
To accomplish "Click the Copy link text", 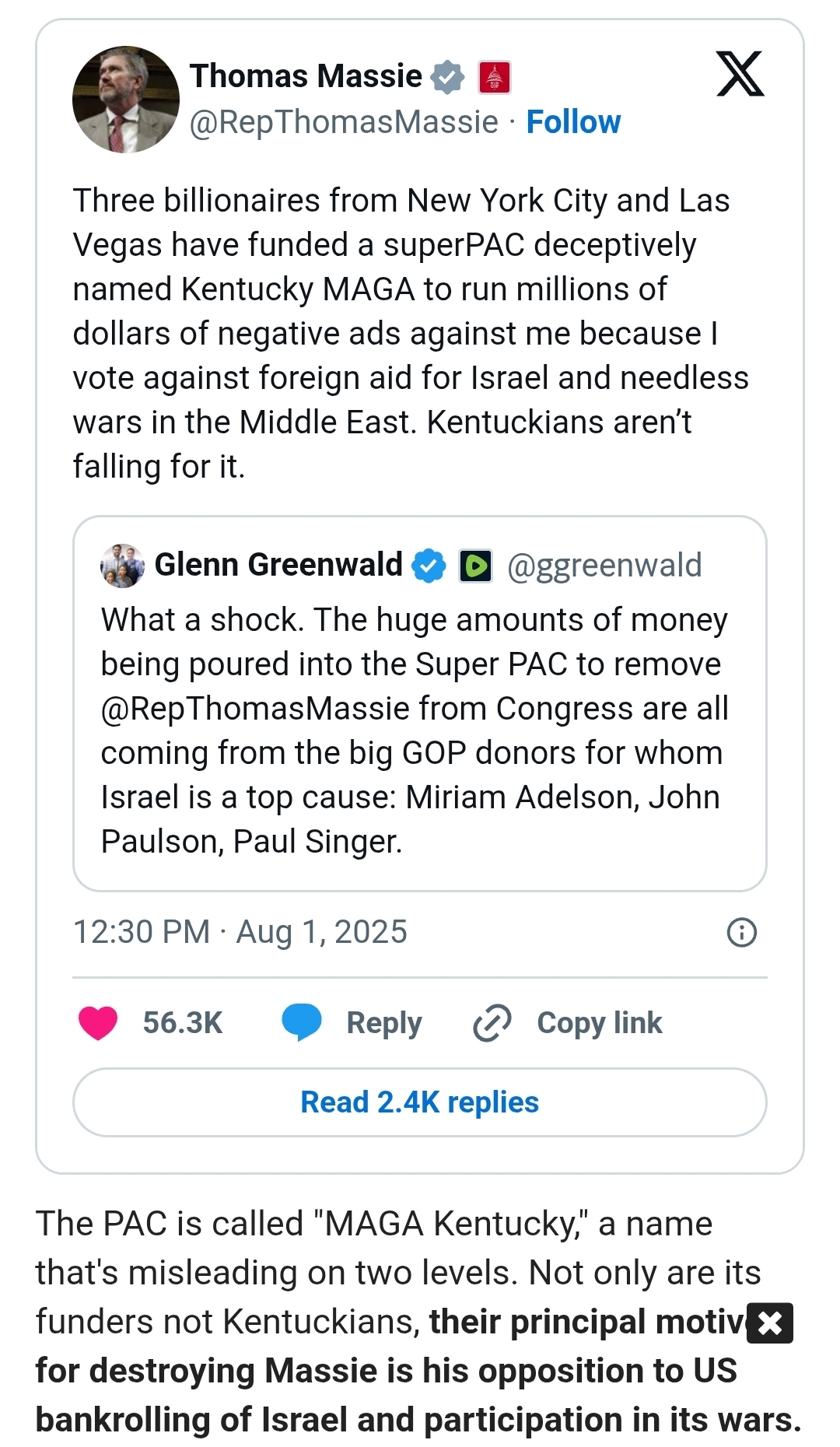I will 599,1022.
